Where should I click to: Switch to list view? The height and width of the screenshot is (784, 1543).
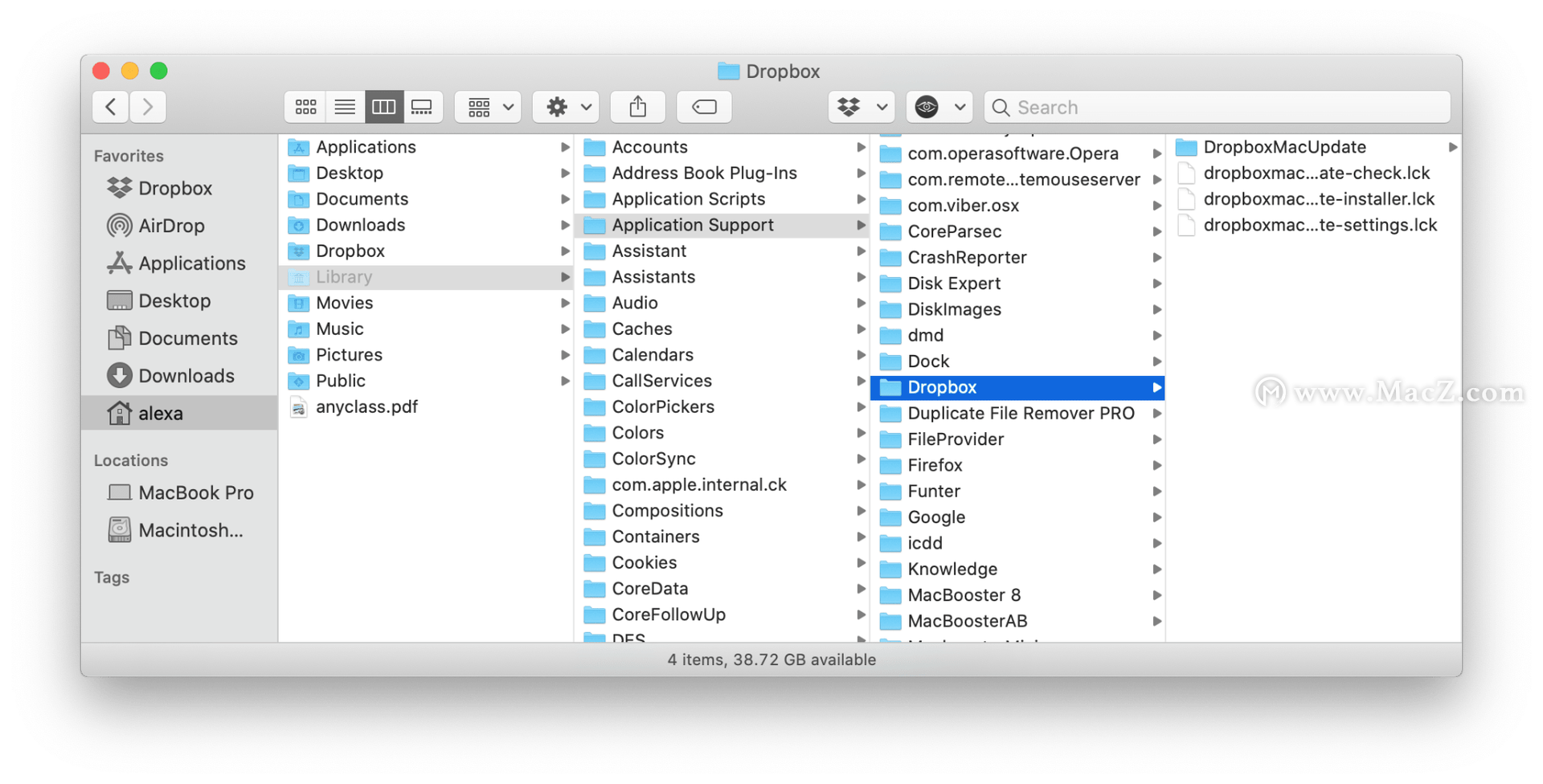[345, 107]
